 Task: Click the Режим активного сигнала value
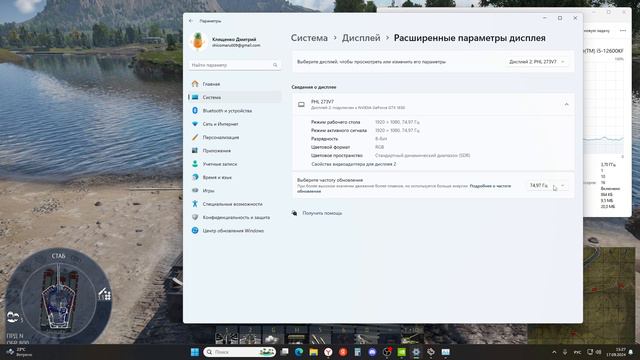point(397,131)
